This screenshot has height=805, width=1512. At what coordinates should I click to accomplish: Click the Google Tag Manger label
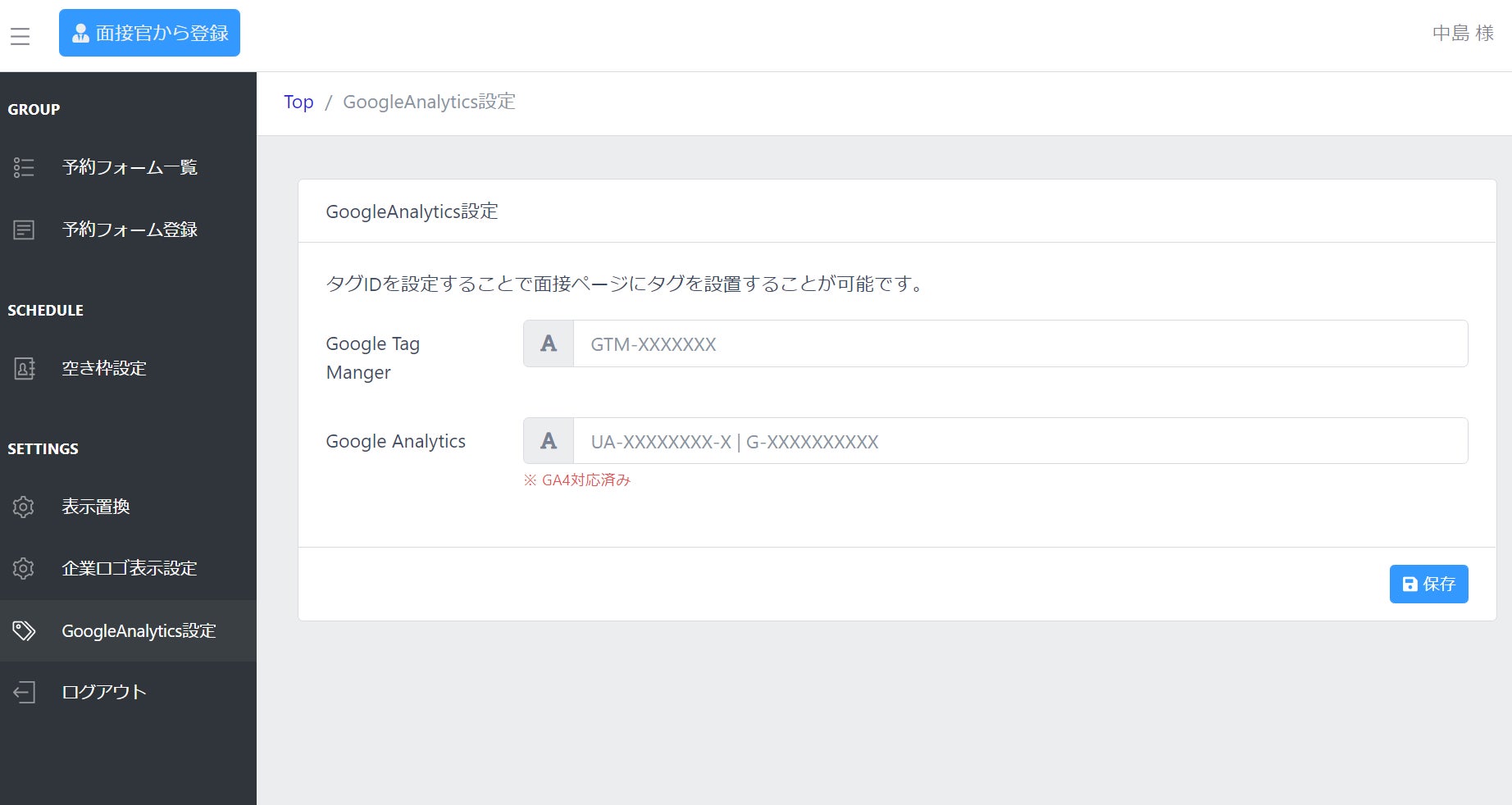373,358
